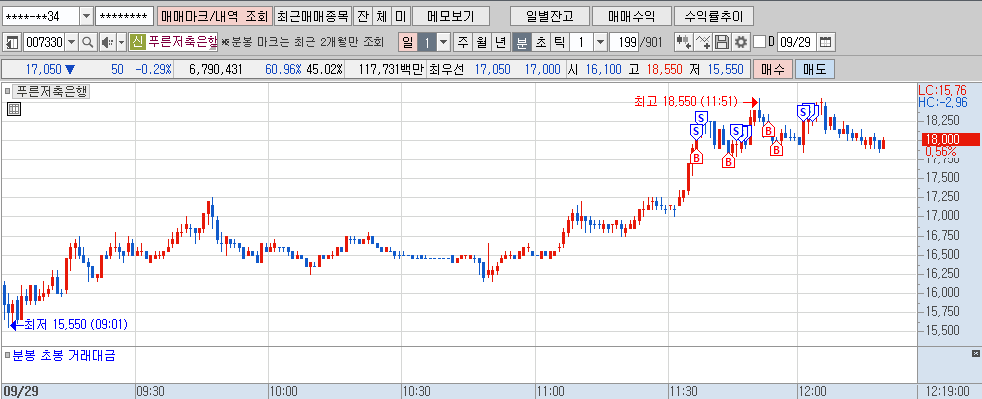Add candlestick chart indicator icon

click(683, 43)
